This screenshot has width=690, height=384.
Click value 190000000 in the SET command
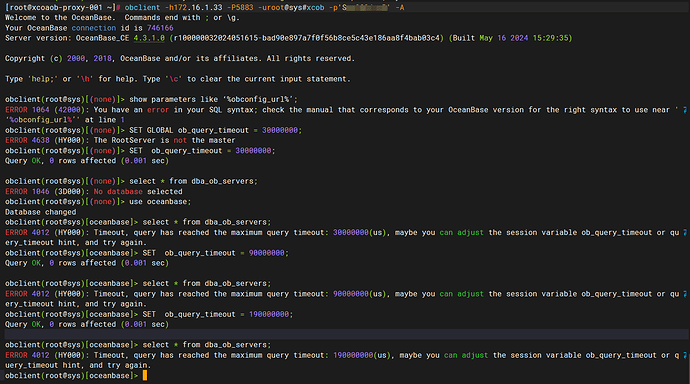point(268,315)
